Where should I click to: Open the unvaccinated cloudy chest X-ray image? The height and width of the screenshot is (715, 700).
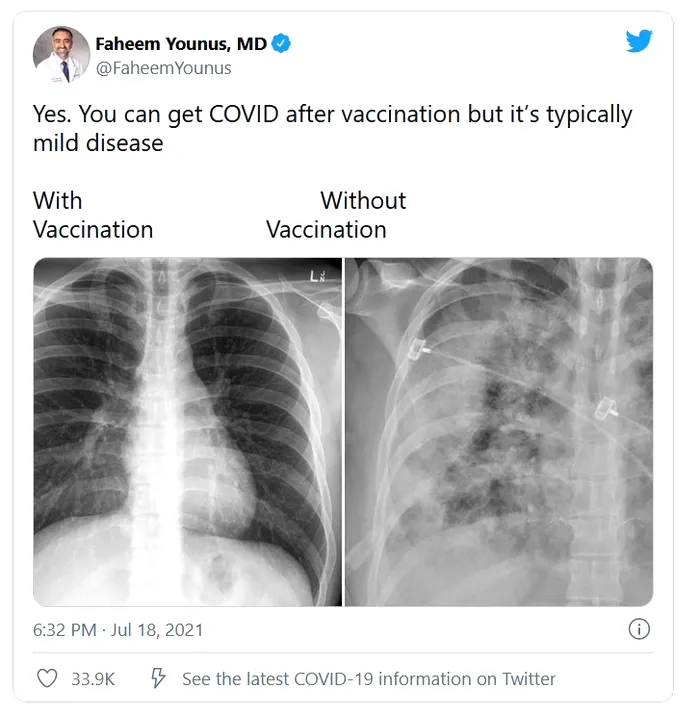click(x=498, y=432)
